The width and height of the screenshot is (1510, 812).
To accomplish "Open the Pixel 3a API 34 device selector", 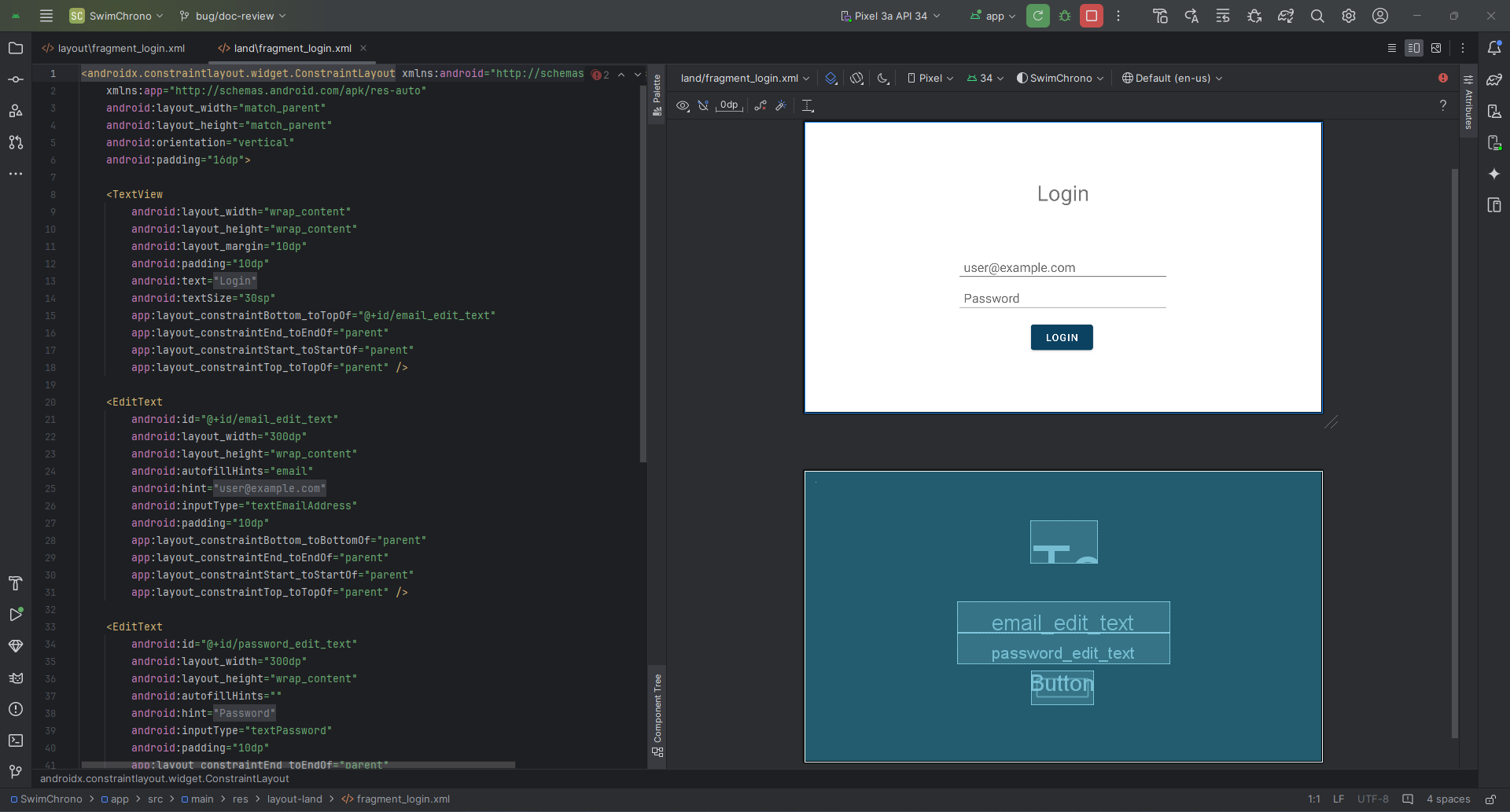I will pos(890,16).
